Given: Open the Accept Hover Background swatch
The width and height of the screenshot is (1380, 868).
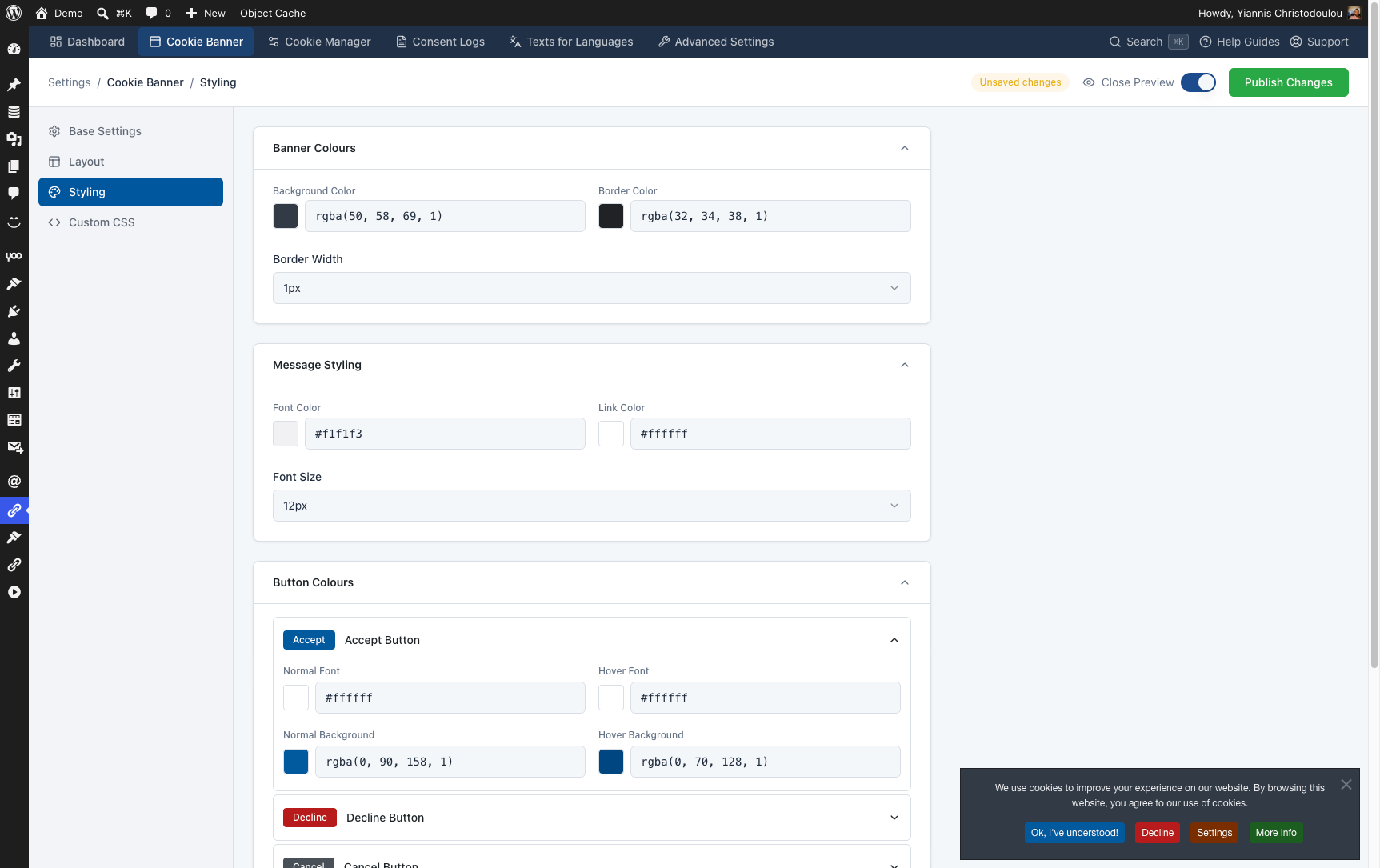Looking at the screenshot, I should [x=611, y=762].
